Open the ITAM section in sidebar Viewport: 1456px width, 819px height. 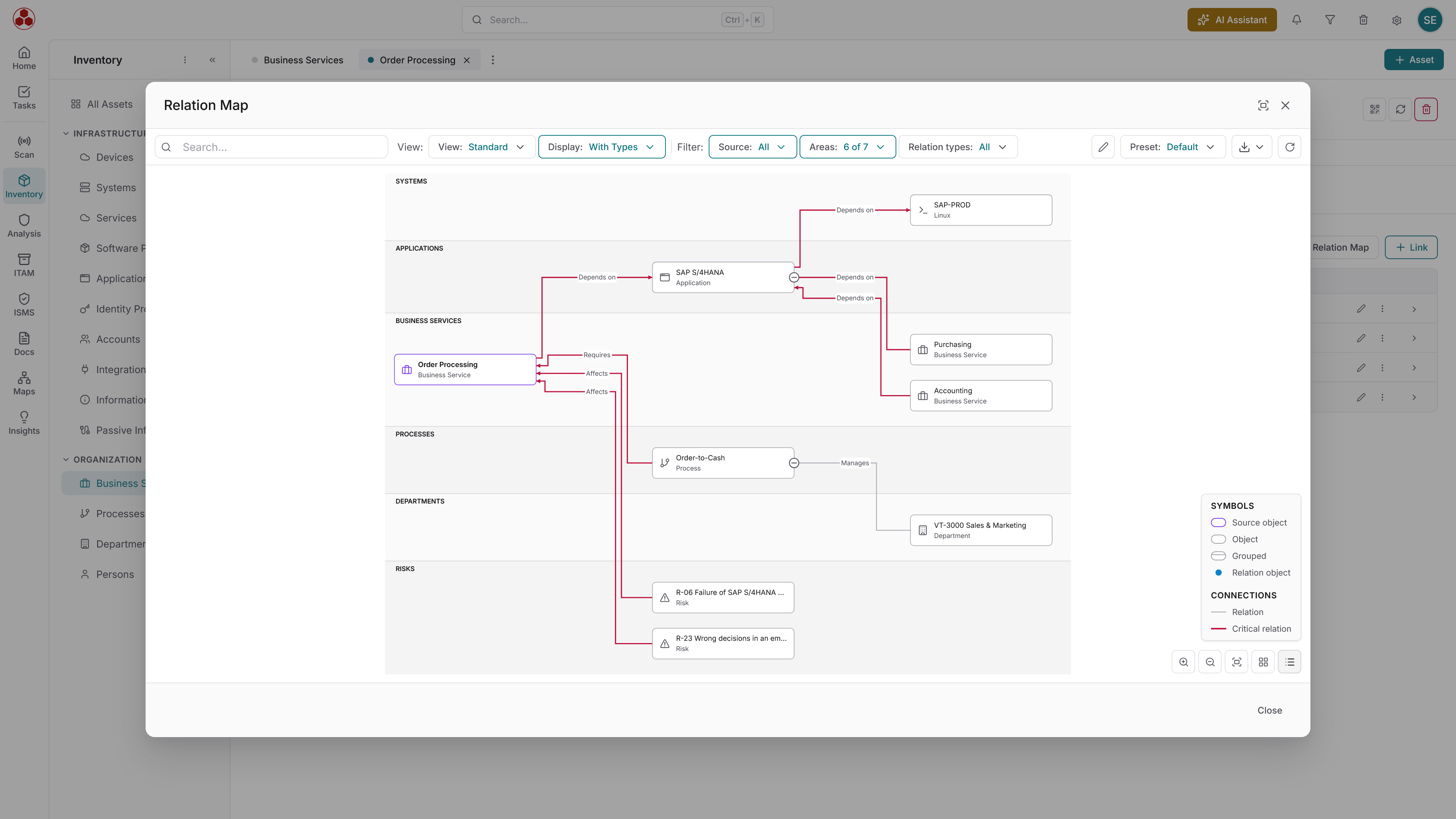pyautogui.click(x=24, y=265)
